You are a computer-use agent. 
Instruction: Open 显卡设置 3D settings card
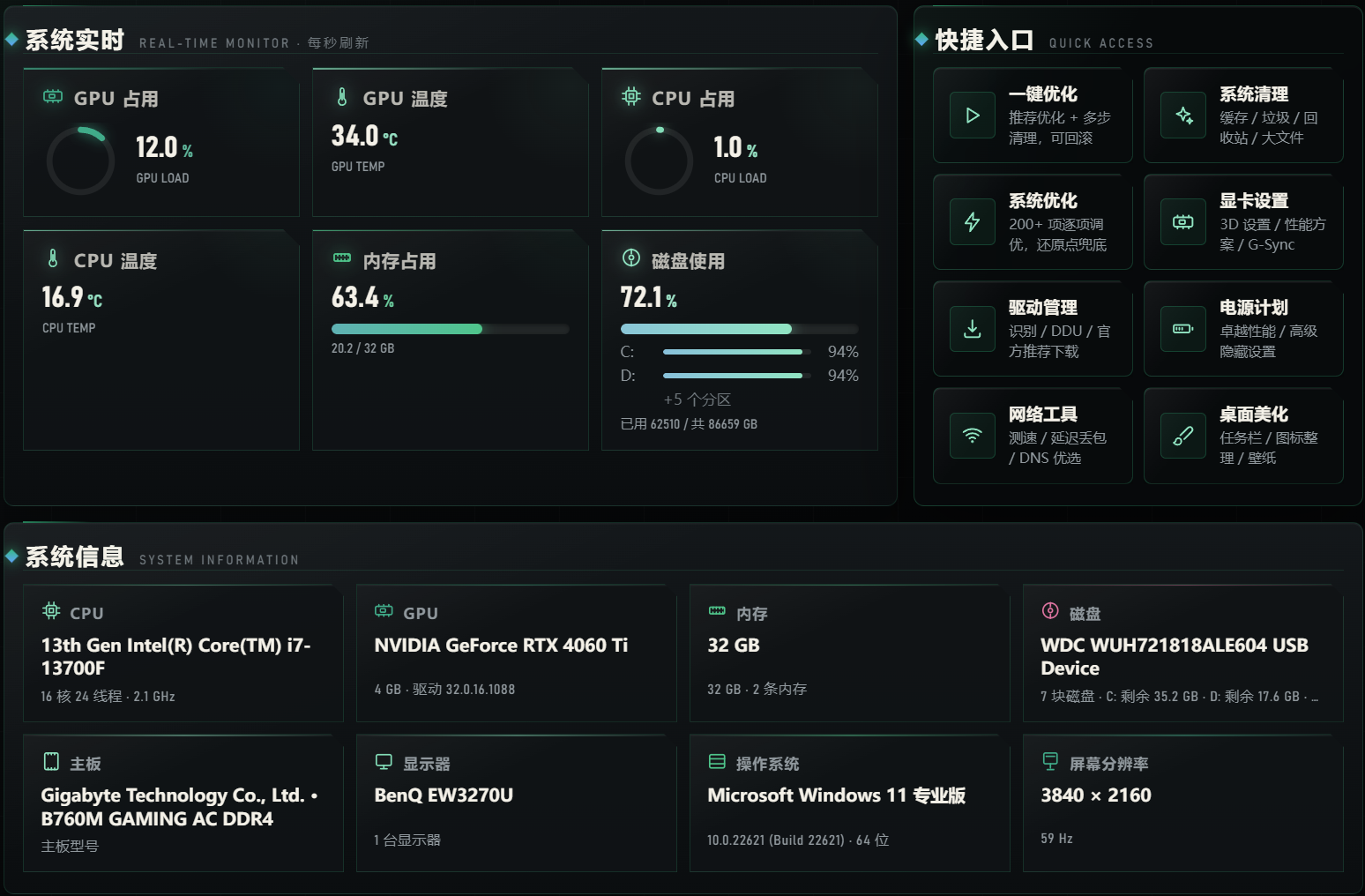click(1243, 222)
